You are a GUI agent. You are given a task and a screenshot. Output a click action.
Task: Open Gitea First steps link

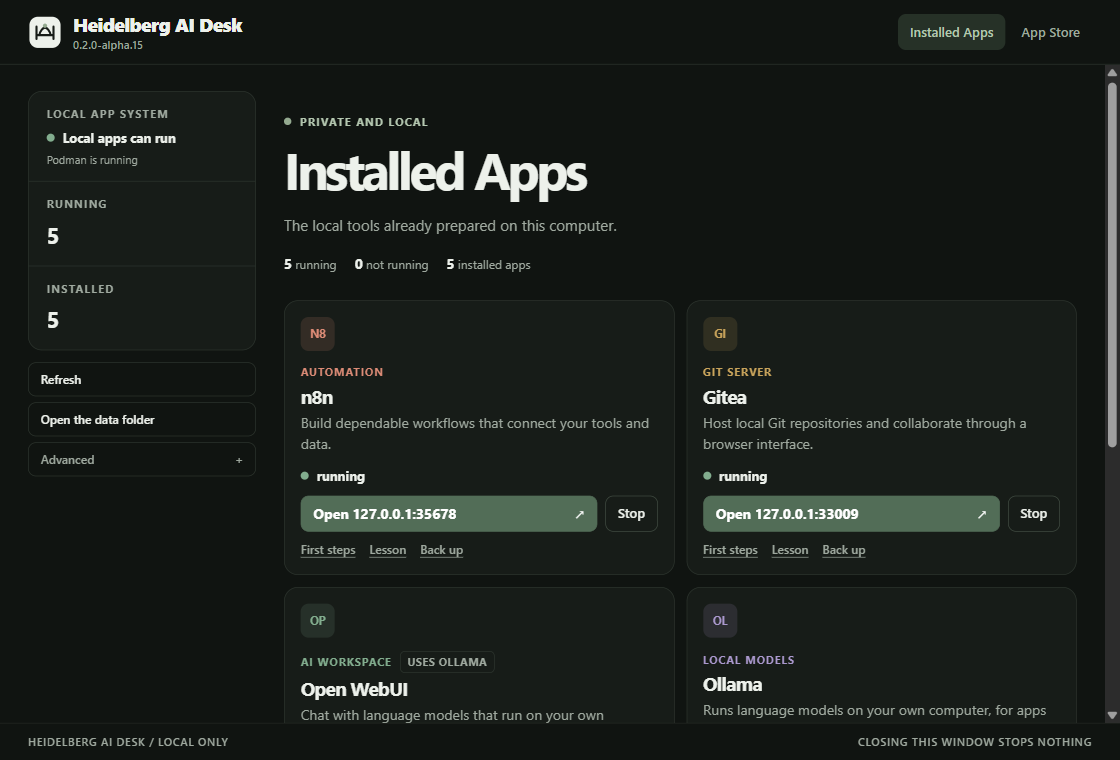[730, 550]
